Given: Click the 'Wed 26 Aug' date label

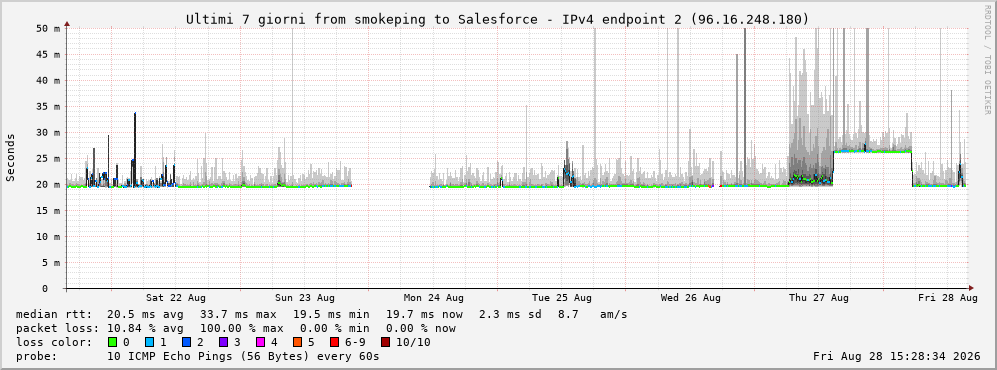Looking at the screenshot, I should point(691,298).
